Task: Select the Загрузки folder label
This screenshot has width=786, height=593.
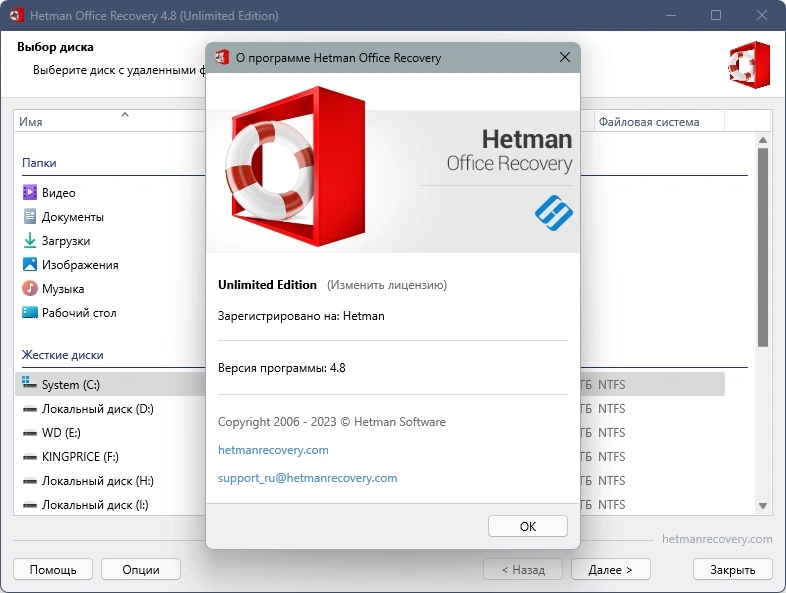Action: click(x=66, y=241)
